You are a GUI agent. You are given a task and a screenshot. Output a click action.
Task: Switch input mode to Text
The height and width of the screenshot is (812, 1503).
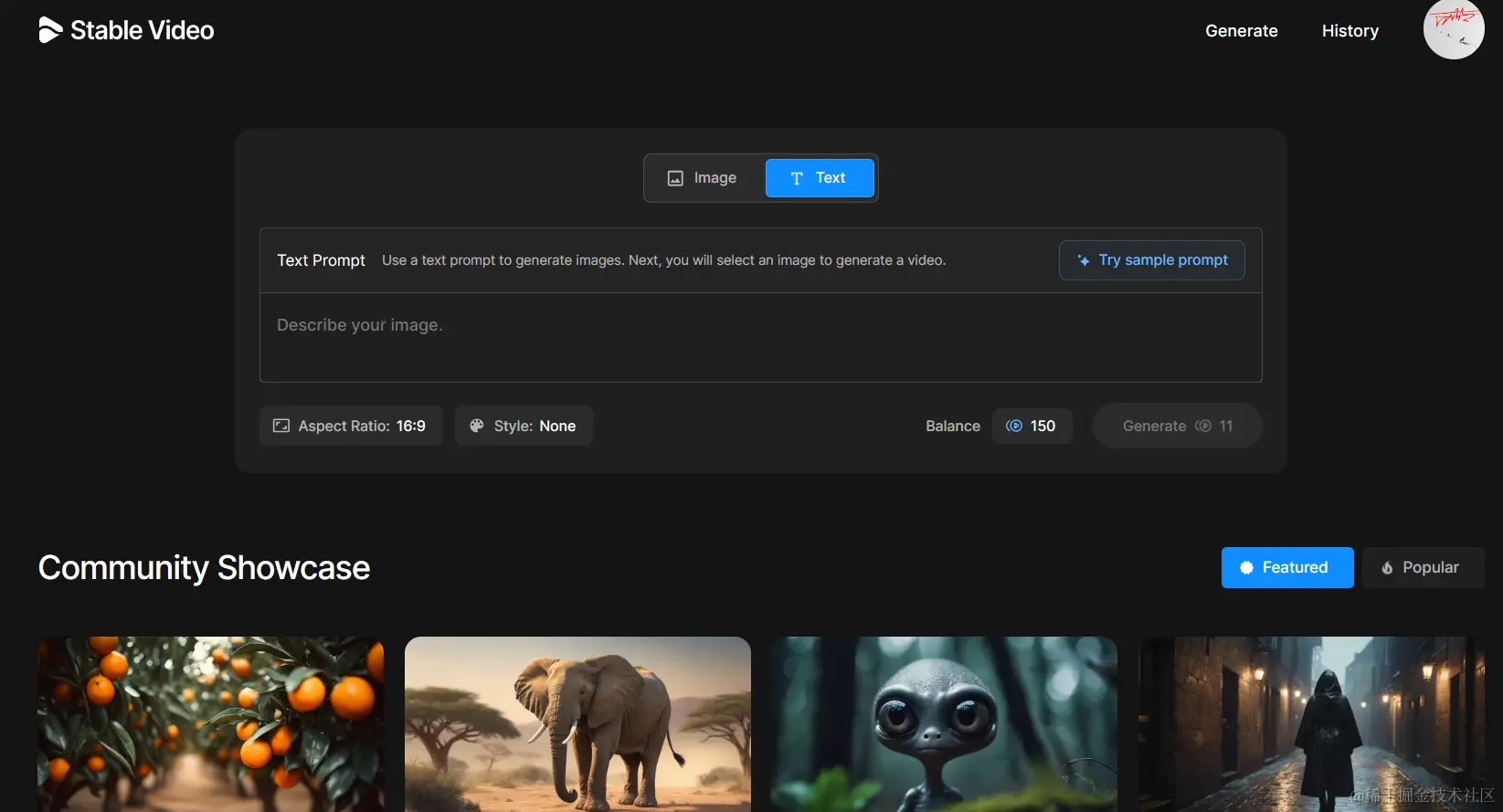(x=820, y=178)
